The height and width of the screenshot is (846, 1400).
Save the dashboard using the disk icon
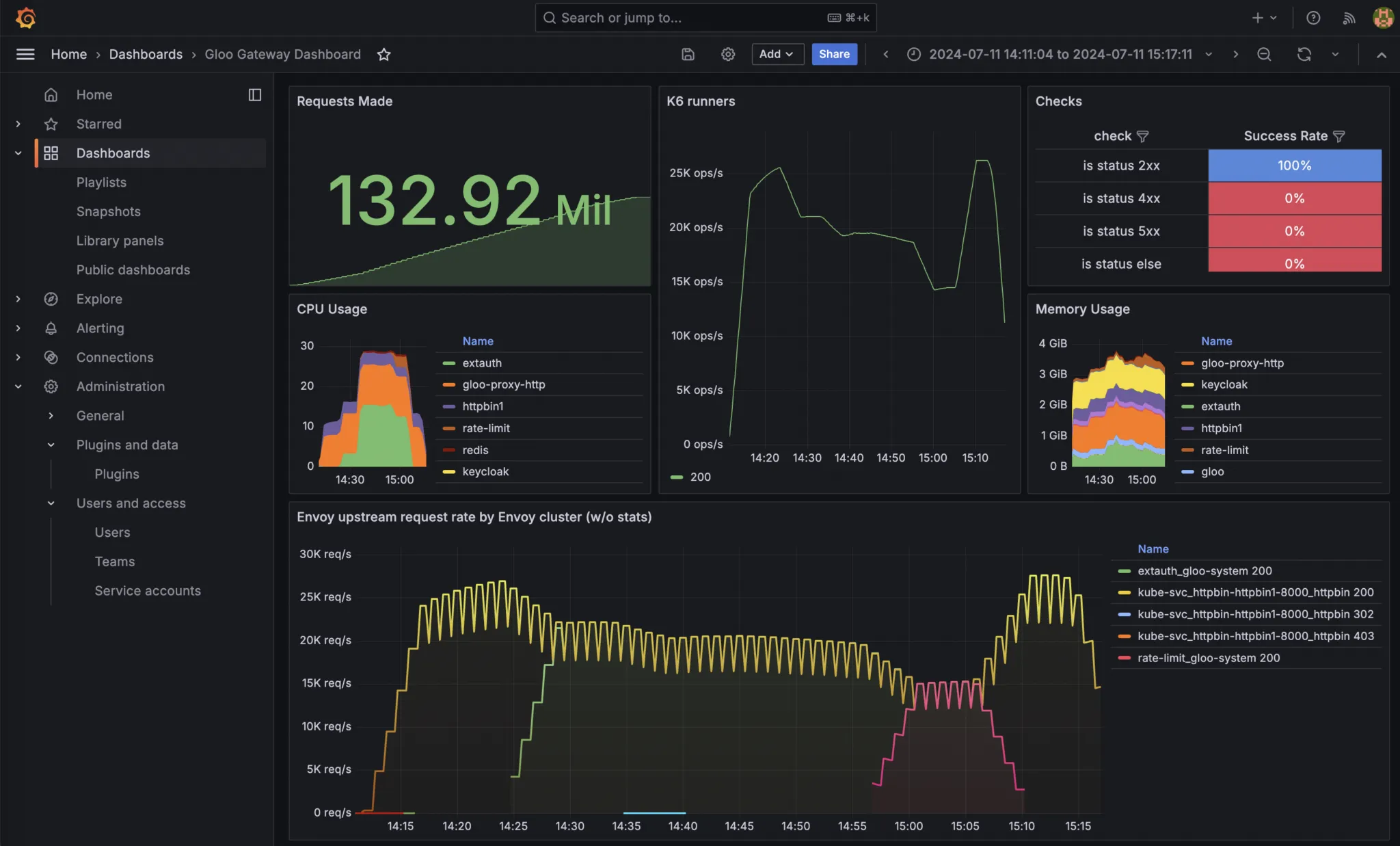(x=687, y=54)
